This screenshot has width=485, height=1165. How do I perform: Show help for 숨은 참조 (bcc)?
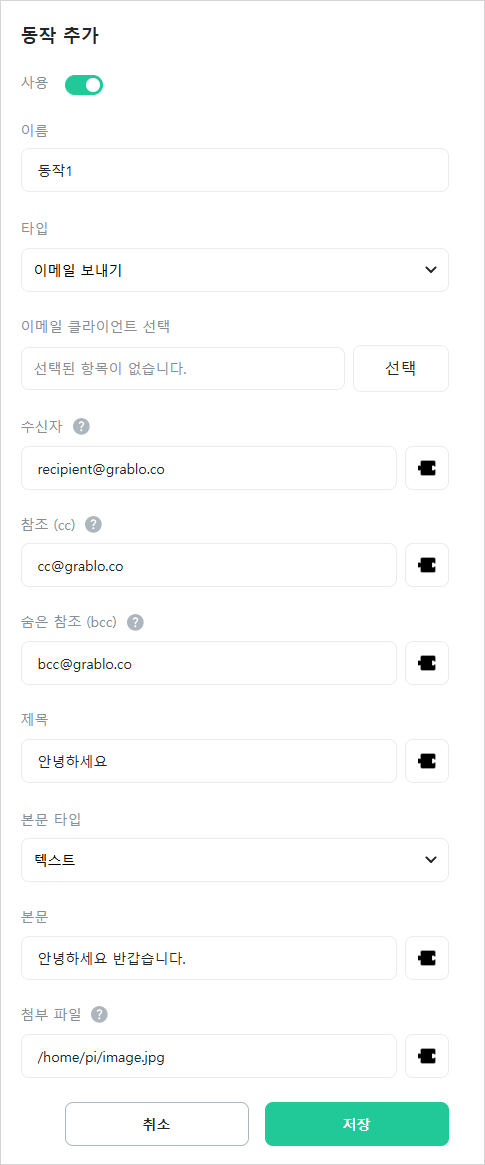pyautogui.click(x=135, y=622)
